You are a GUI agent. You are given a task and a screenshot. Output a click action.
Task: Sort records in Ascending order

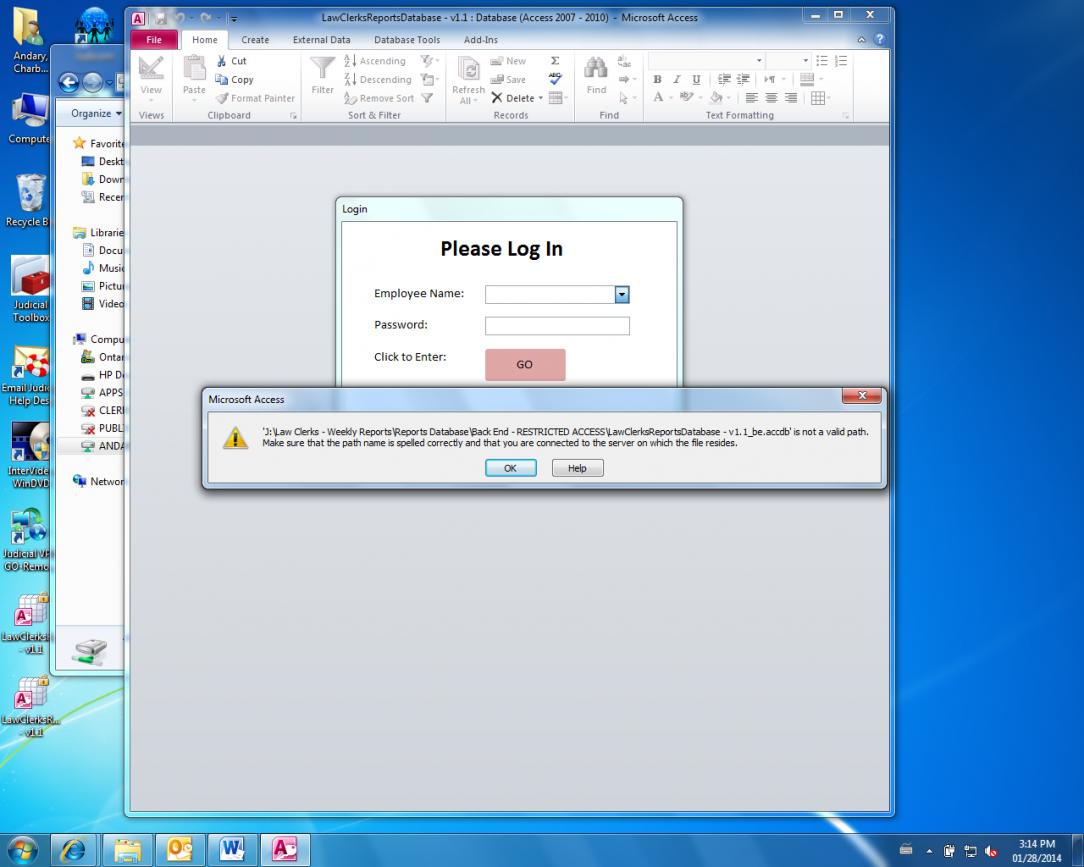375,61
